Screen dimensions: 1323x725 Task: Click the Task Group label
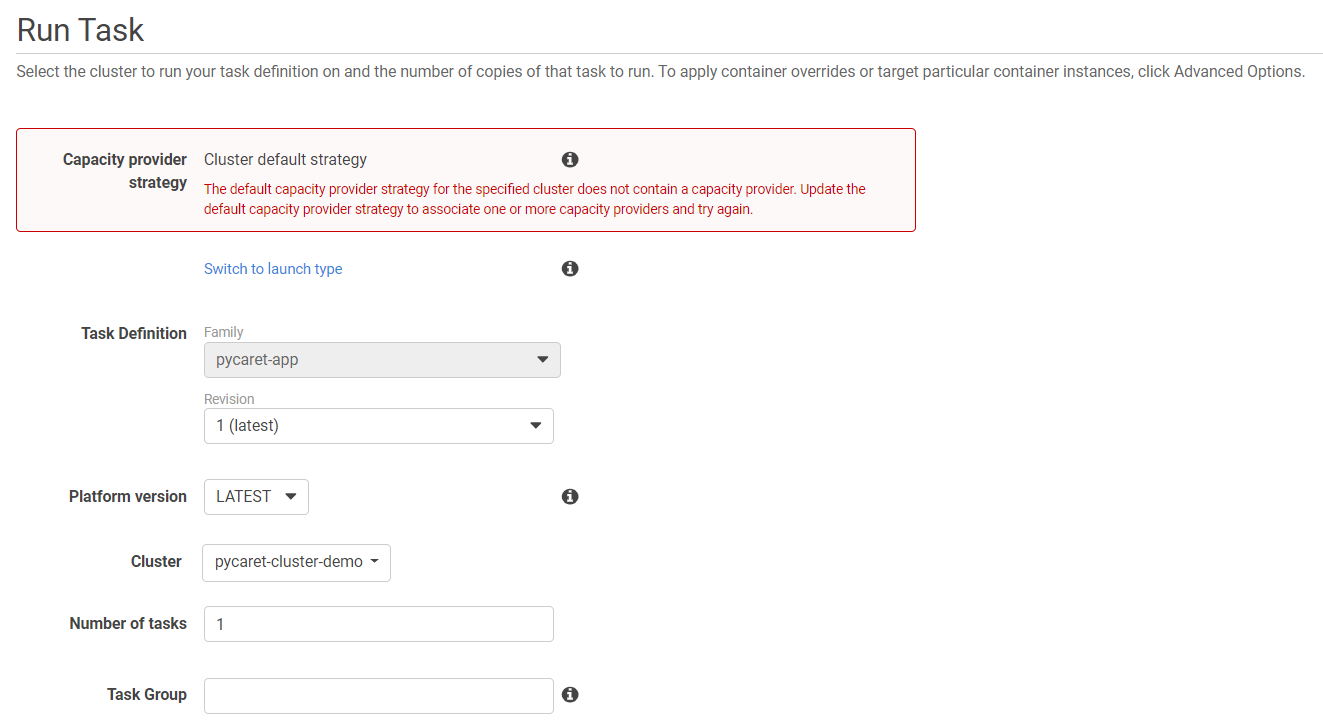point(147,695)
